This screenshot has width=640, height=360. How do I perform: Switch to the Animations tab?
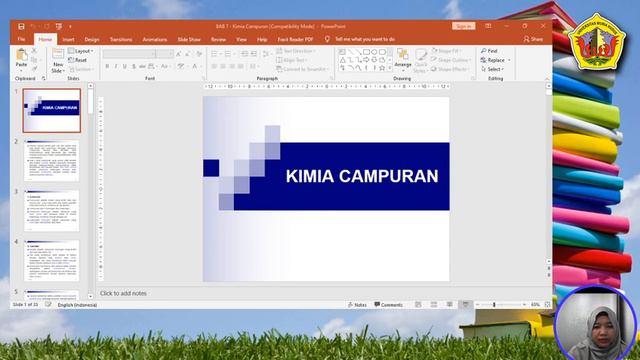(155, 39)
